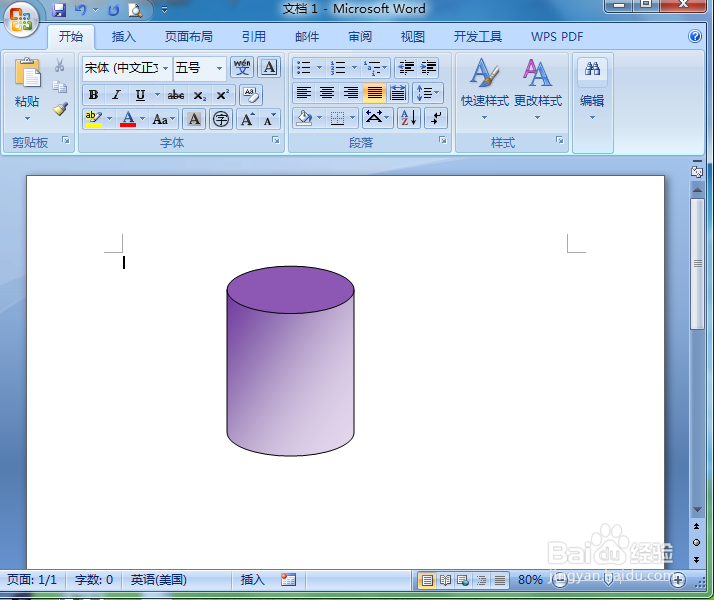
Task: Align text right
Action: coord(351,93)
